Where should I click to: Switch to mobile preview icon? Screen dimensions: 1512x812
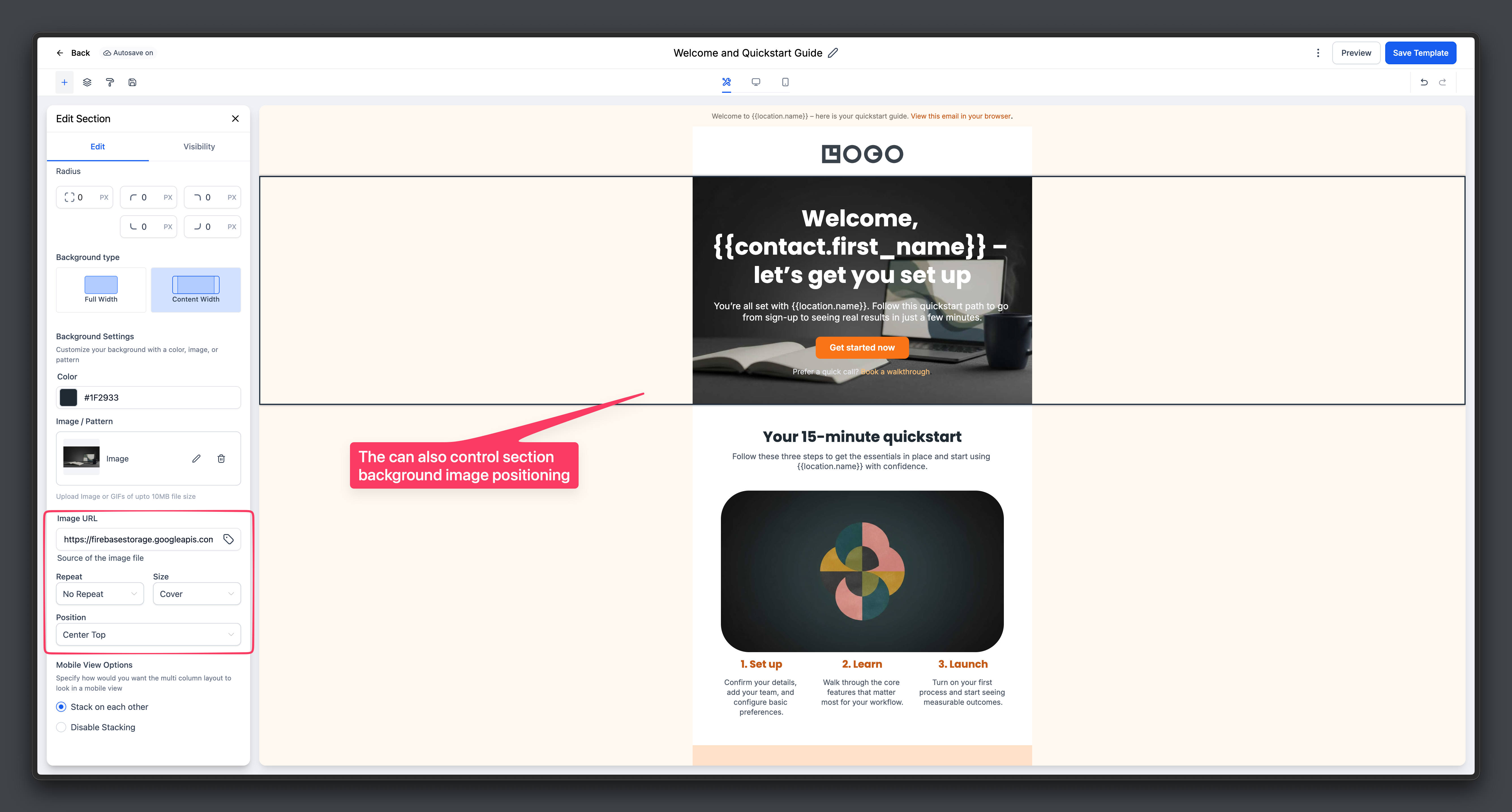click(x=785, y=82)
